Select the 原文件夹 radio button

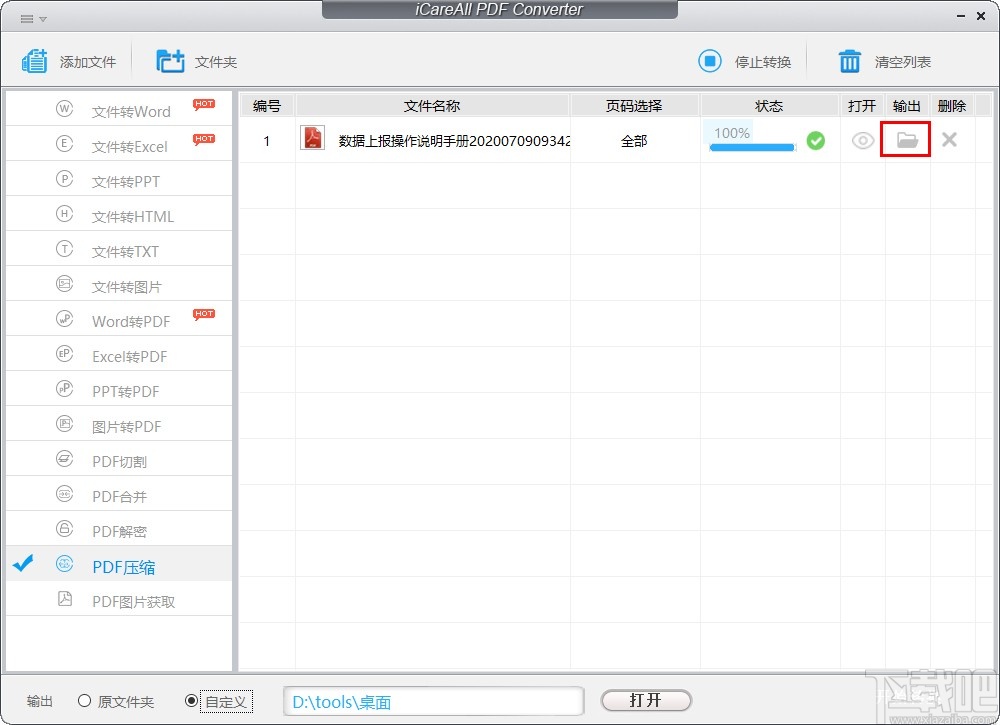[x=84, y=701]
